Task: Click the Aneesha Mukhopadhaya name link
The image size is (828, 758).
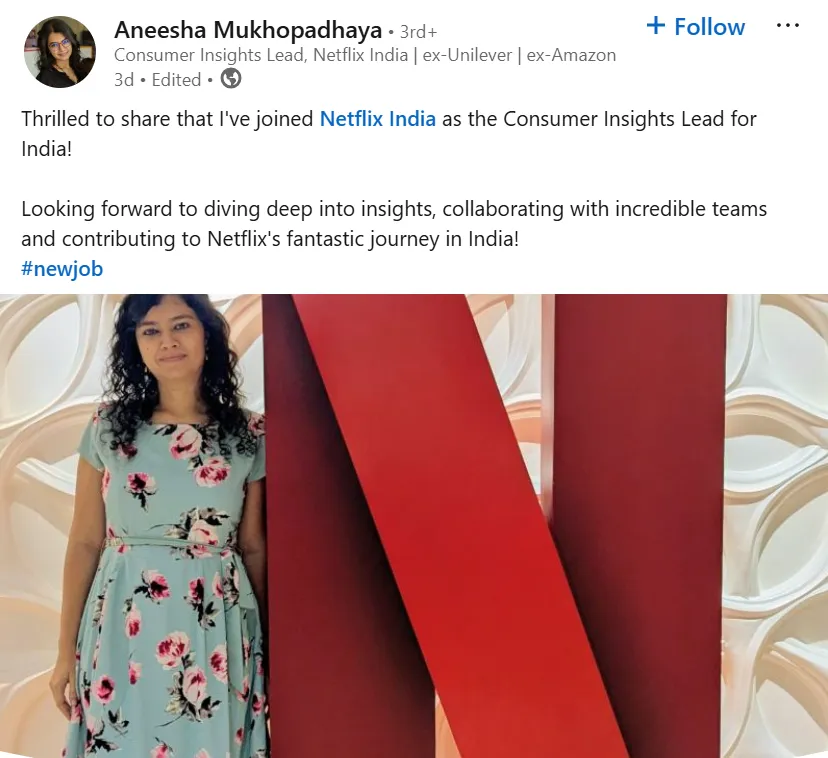Action: pos(248,30)
